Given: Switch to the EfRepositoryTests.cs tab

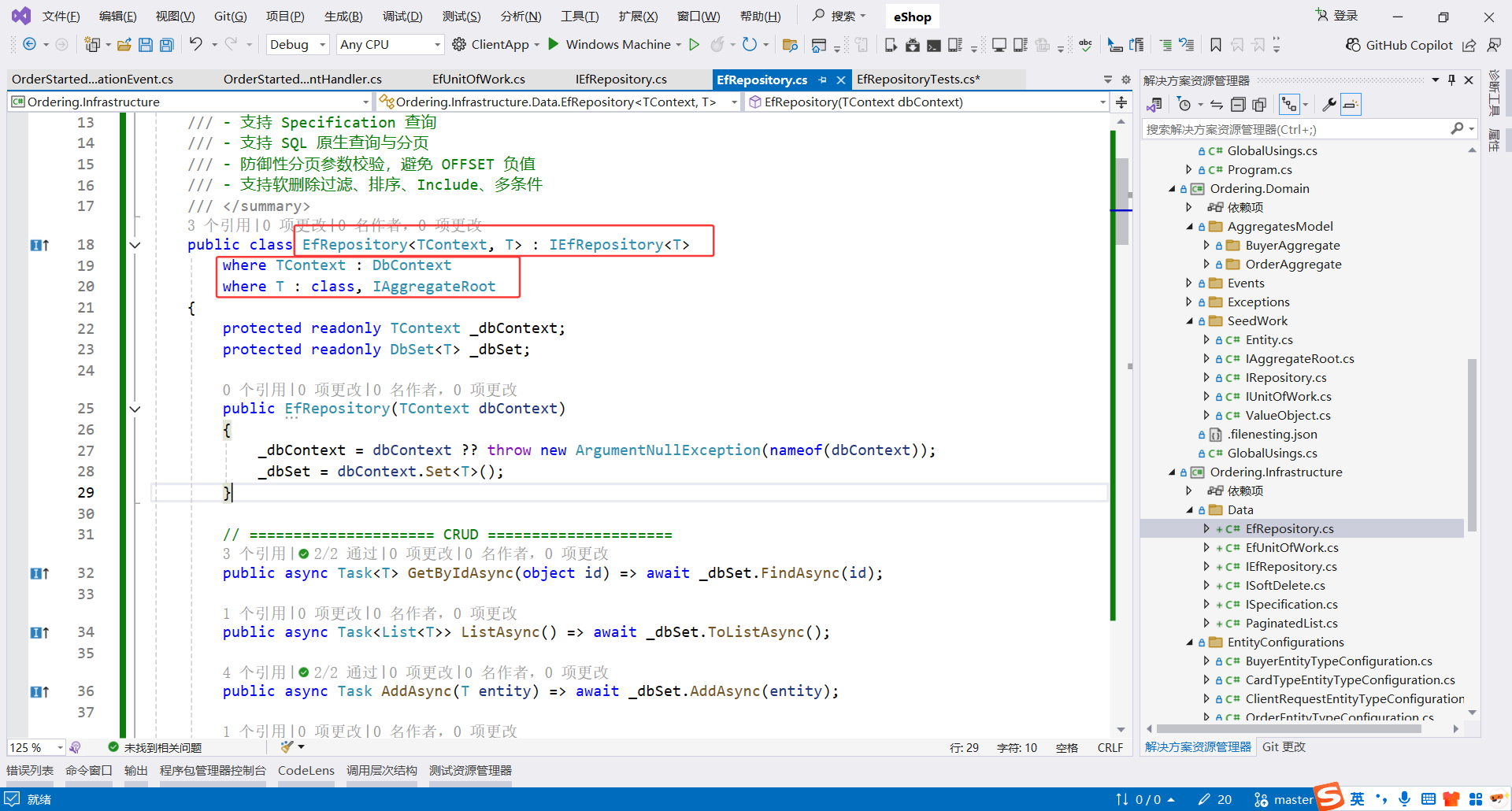Looking at the screenshot, I should [917, 79].
